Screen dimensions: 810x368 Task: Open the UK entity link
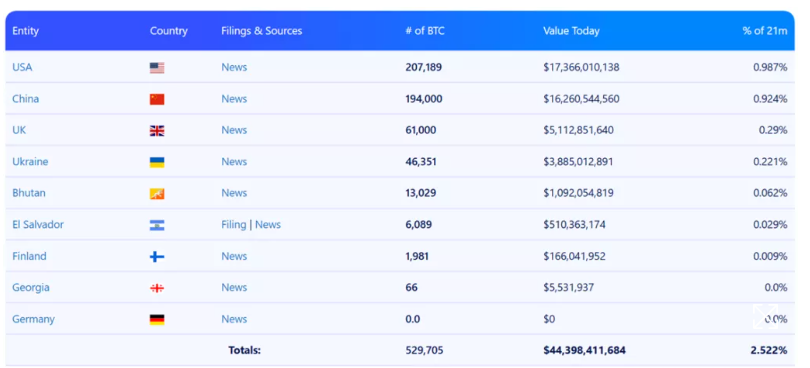tap(19, 130)
